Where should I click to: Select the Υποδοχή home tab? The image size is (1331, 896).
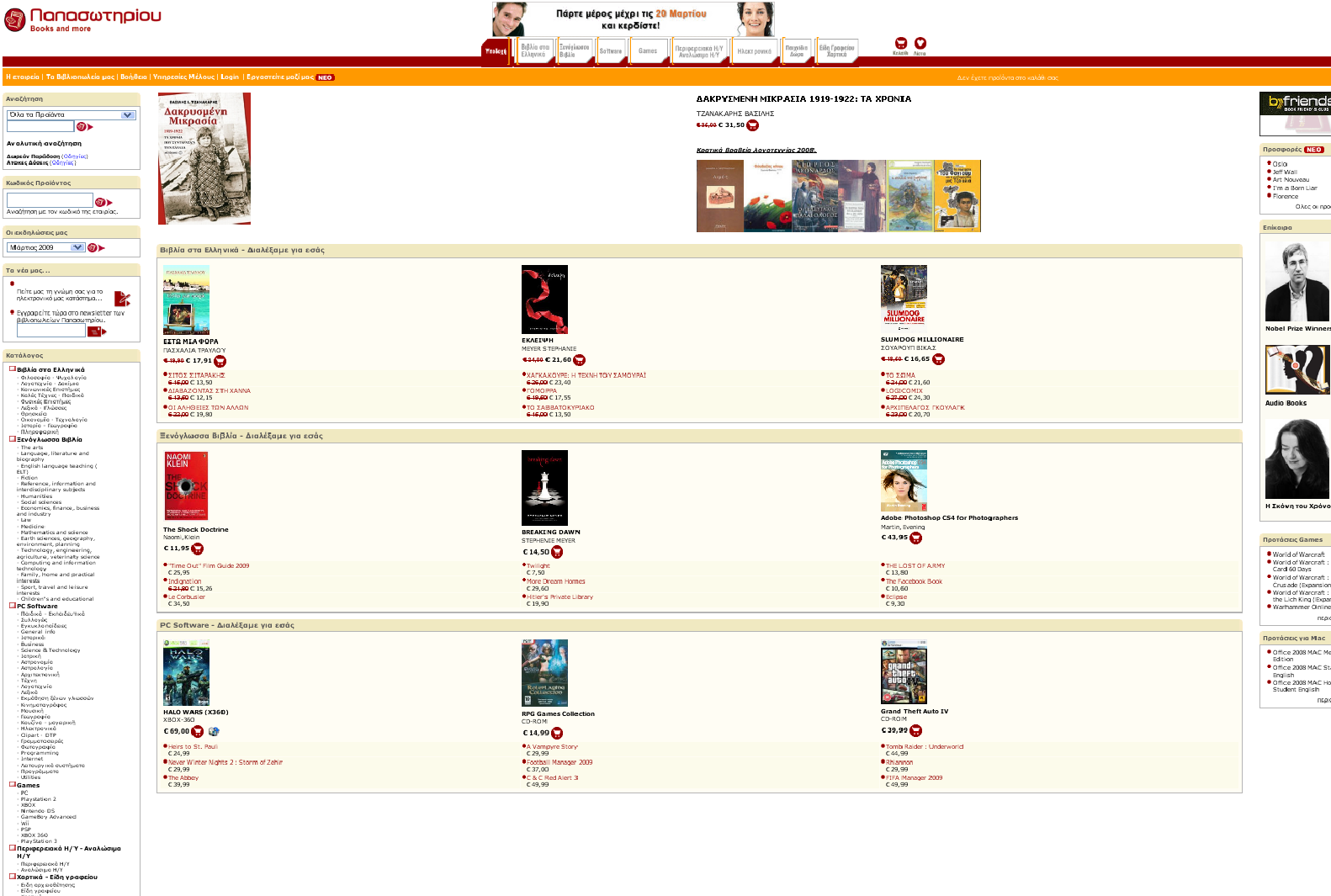[x=496, y=51]
